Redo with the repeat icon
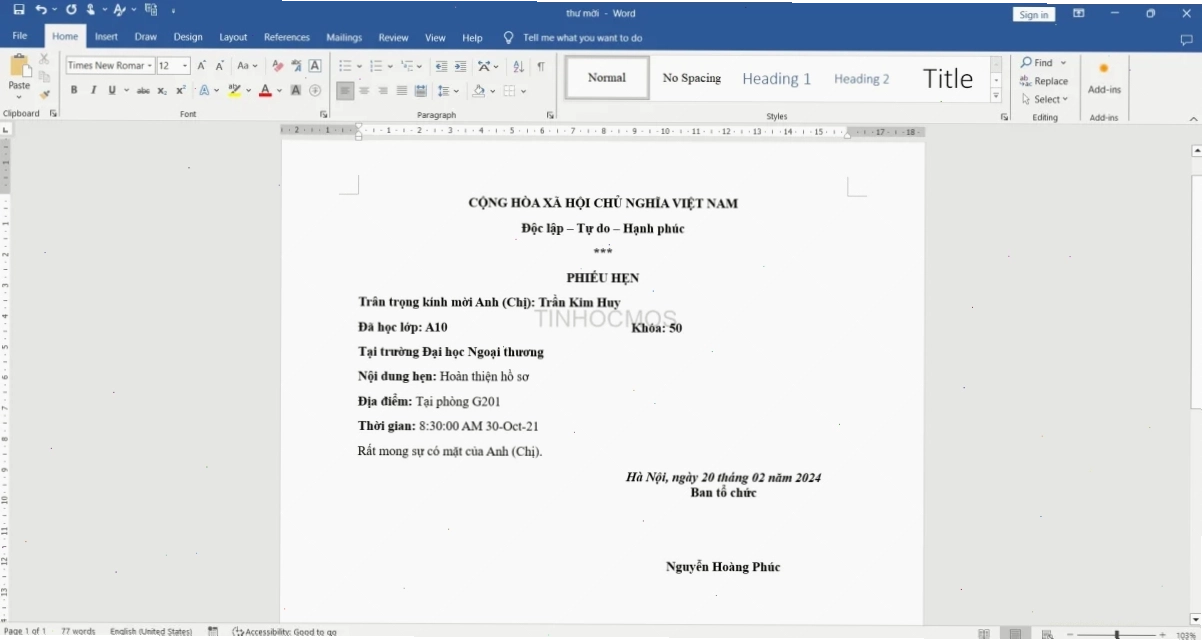Viewport: 1202px width, 640px height. tap(71, 10)
